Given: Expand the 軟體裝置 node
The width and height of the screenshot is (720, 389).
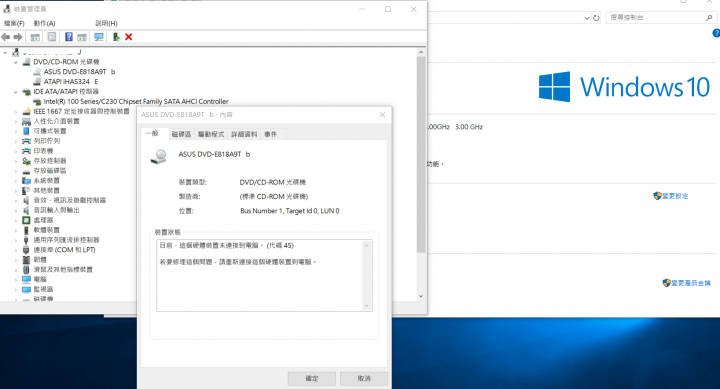Looking at the screenshot, I should click(x=16, y=230).
